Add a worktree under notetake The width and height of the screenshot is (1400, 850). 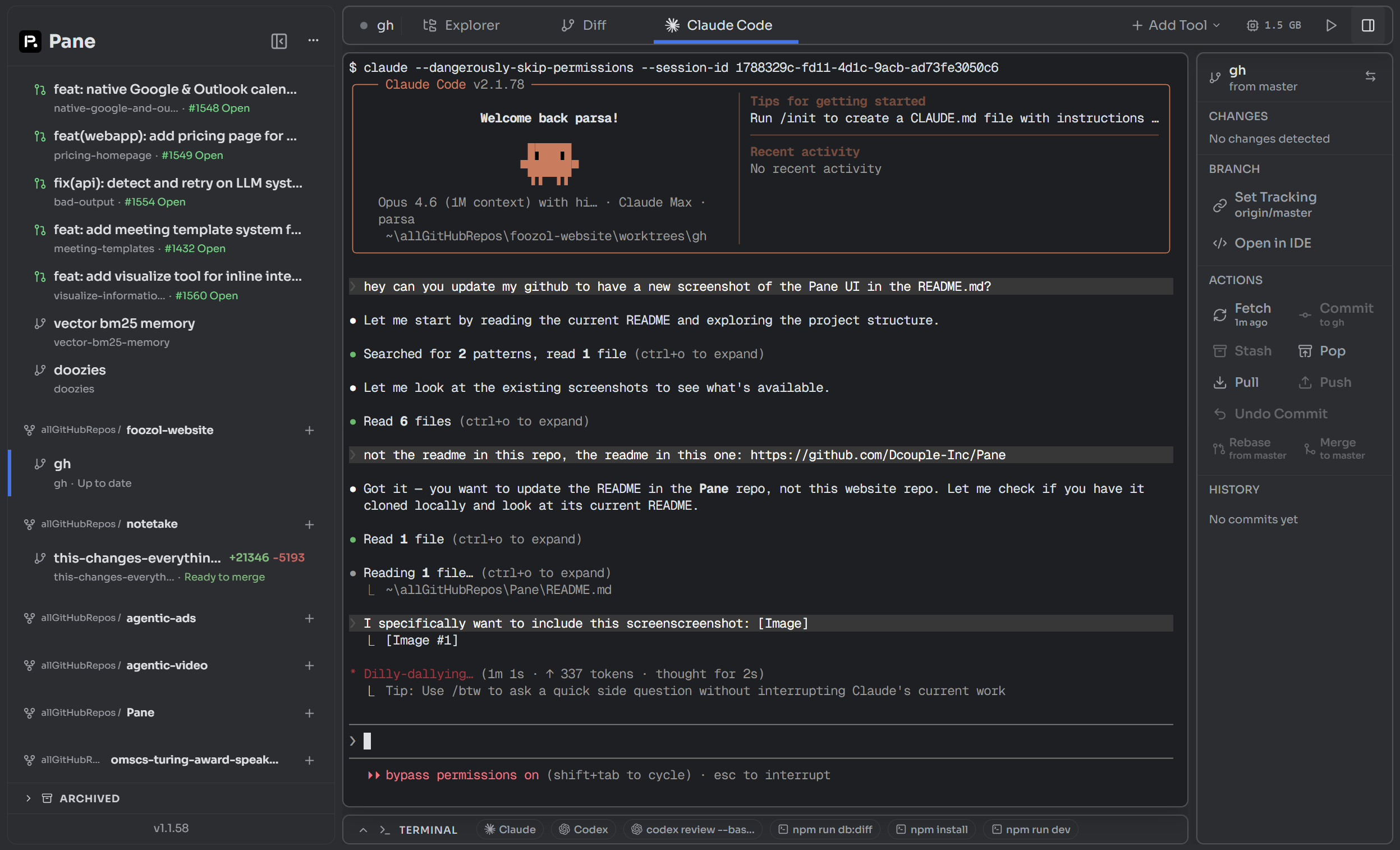pos(310,524)
